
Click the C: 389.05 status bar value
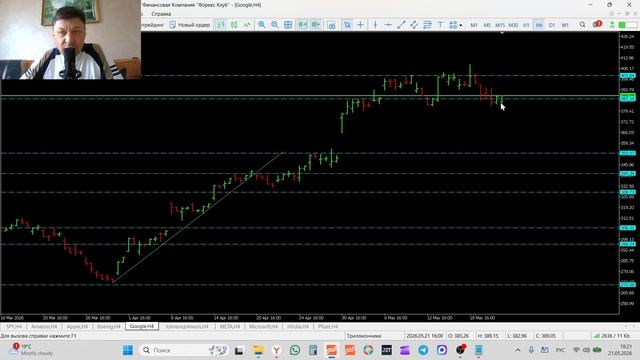(x=546, y=336)
